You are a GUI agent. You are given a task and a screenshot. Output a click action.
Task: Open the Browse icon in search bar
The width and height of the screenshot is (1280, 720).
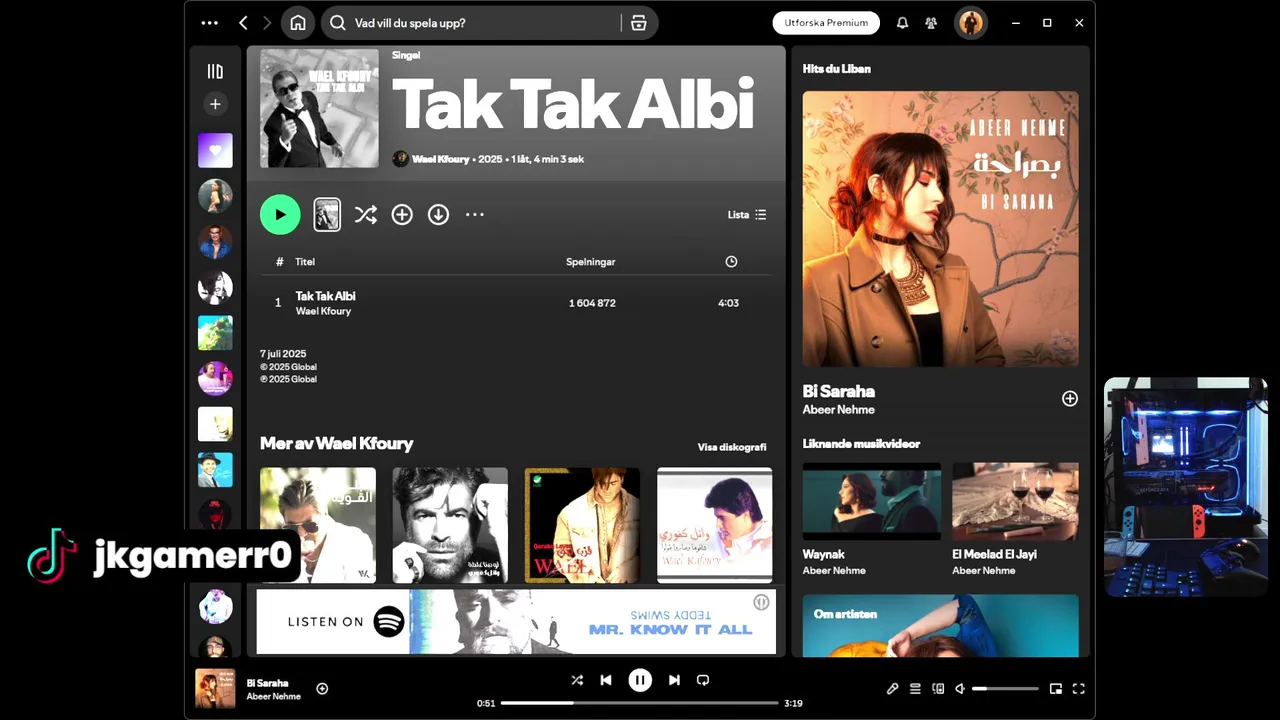(639, 23)
